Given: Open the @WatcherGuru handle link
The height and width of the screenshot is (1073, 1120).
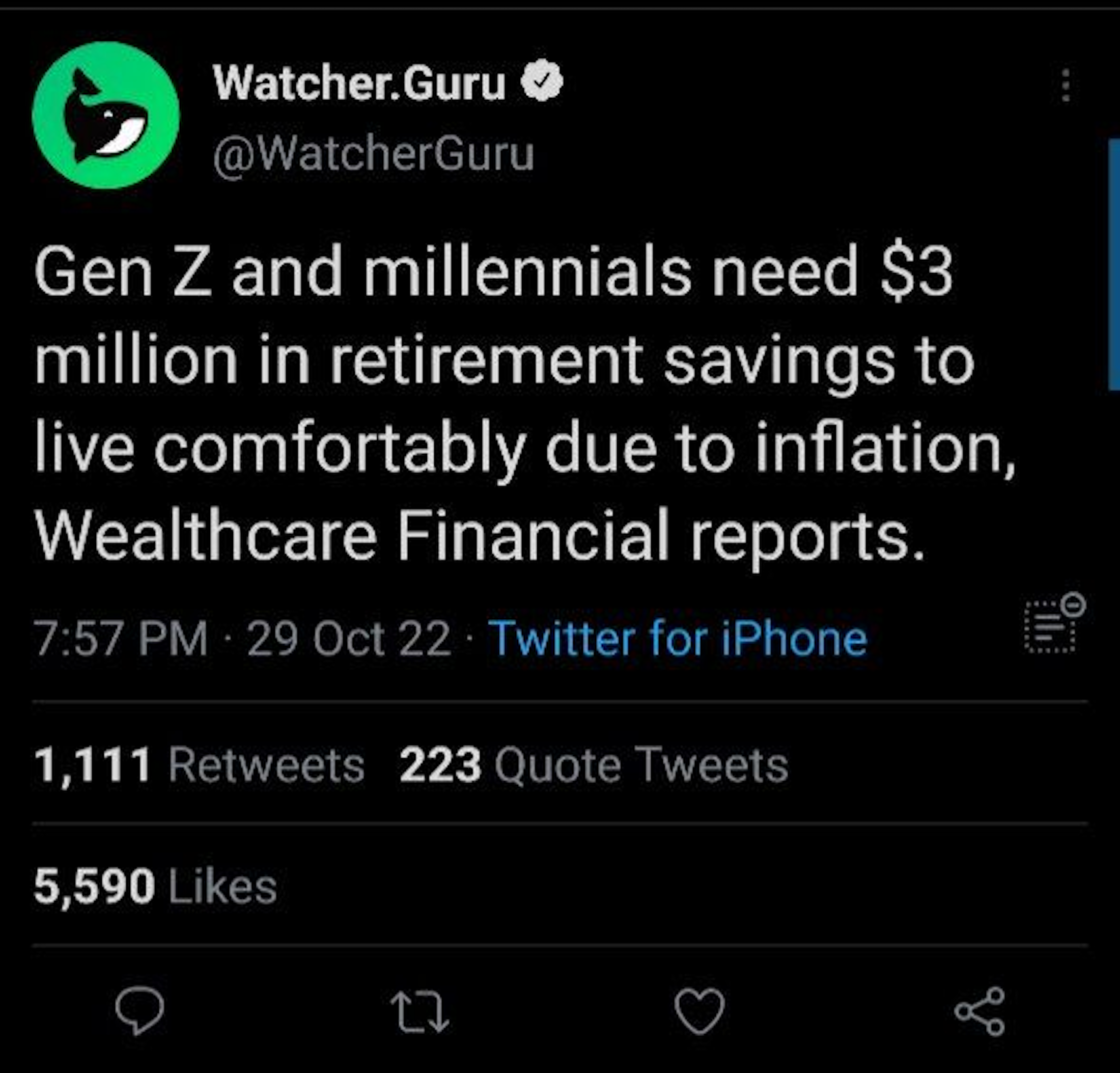Looking at the screenshot, I should (x=374, y=154).
